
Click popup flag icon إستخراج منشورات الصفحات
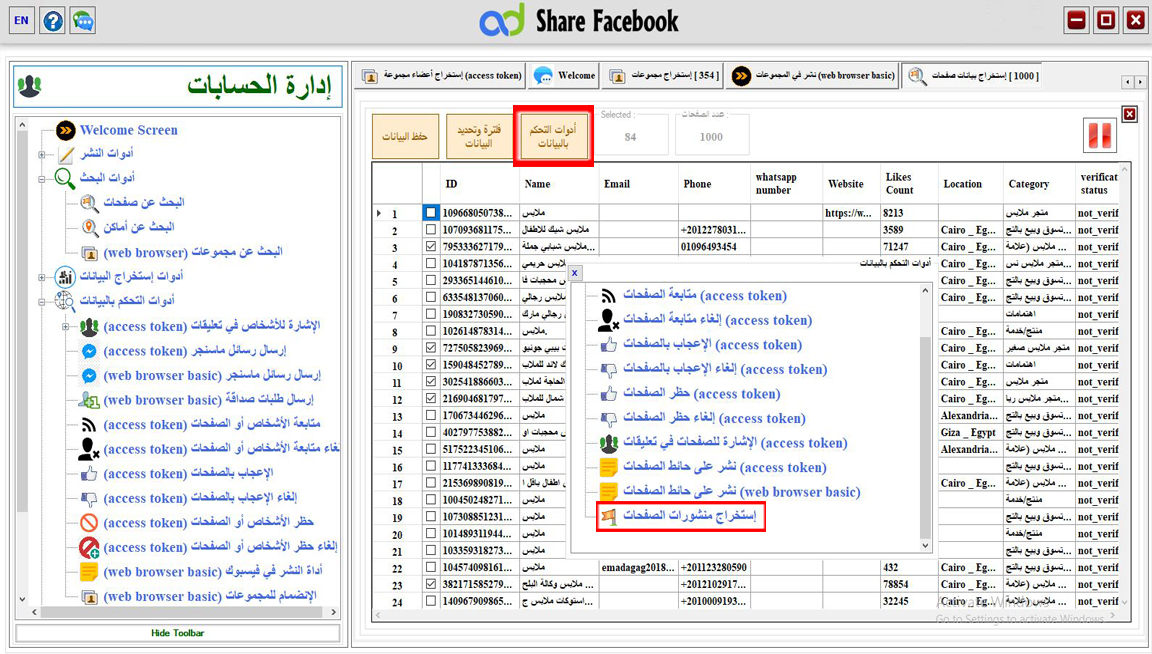(608, 517)
